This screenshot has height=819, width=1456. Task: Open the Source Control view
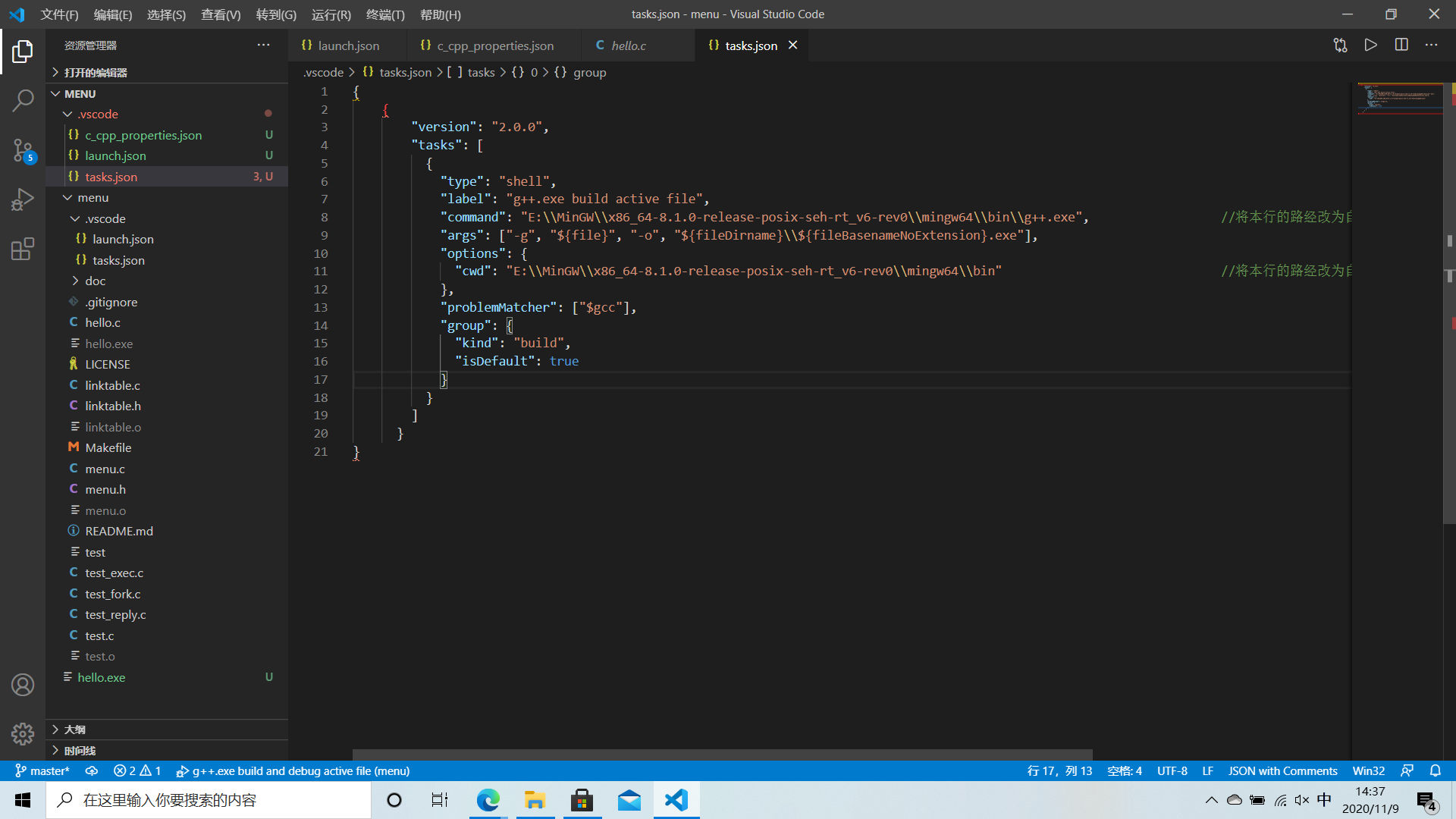click(23, 150)
